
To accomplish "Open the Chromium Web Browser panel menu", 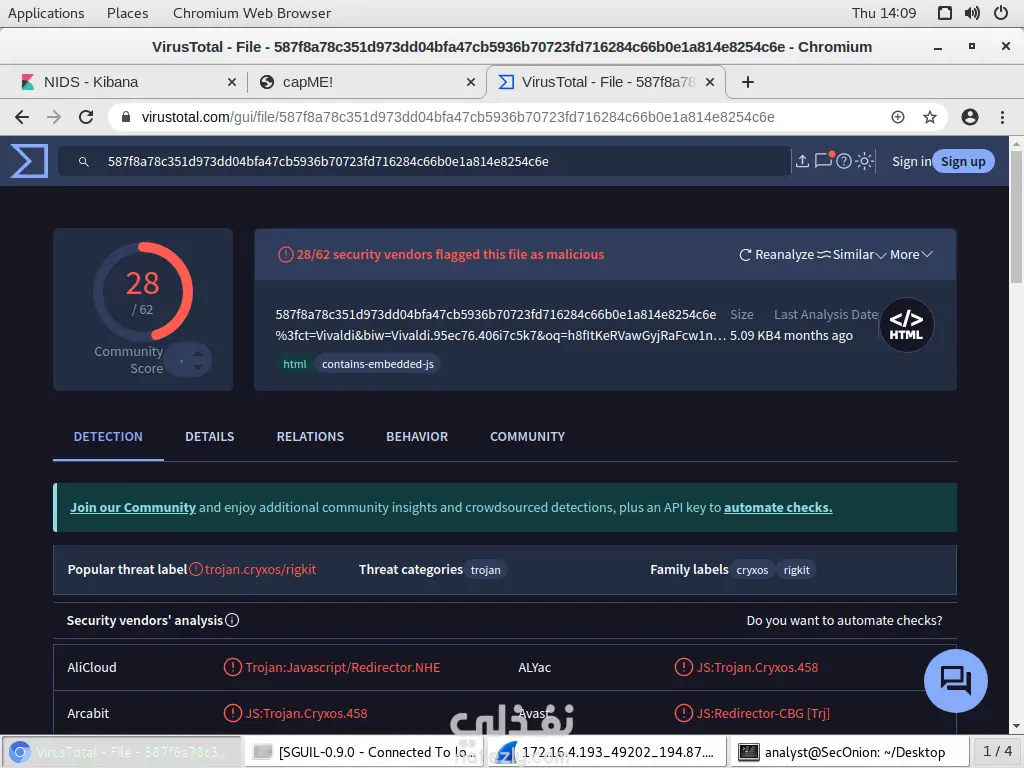I will click(x=251, y=13).
